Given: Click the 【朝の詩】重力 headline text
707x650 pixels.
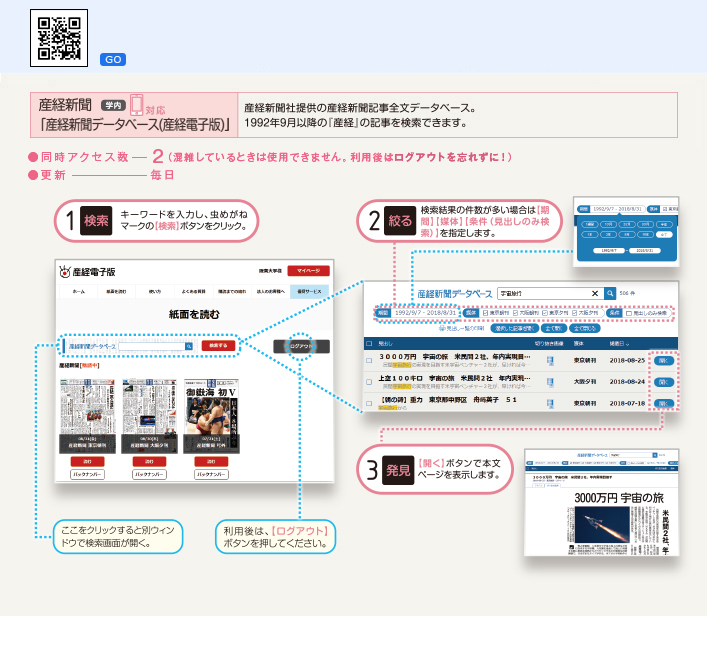Looking at the screenshot, I should click(x=449, y=400).
